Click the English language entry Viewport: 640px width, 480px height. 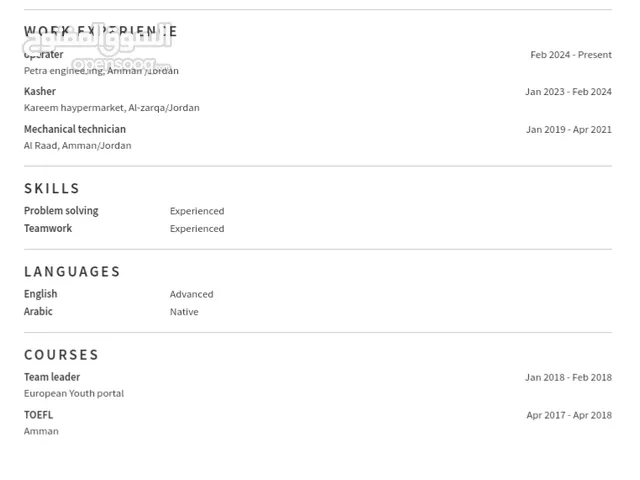40,294
